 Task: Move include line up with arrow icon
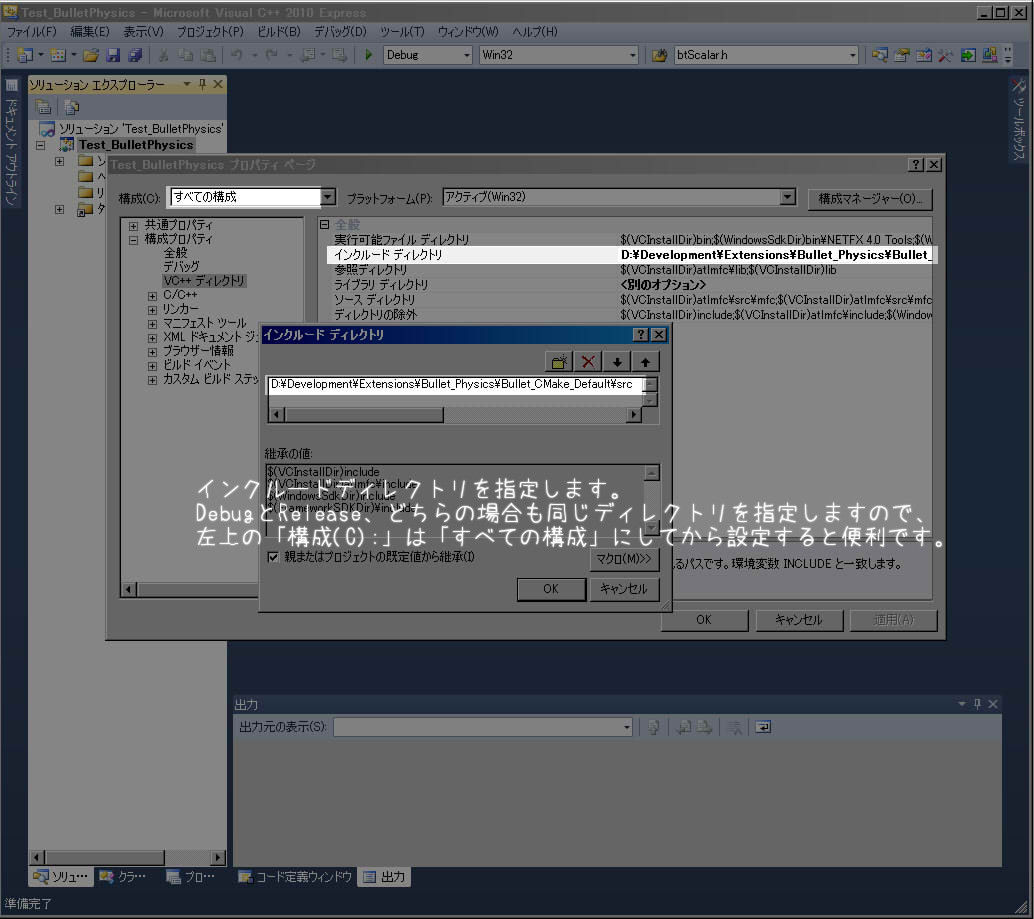[645, 361]
